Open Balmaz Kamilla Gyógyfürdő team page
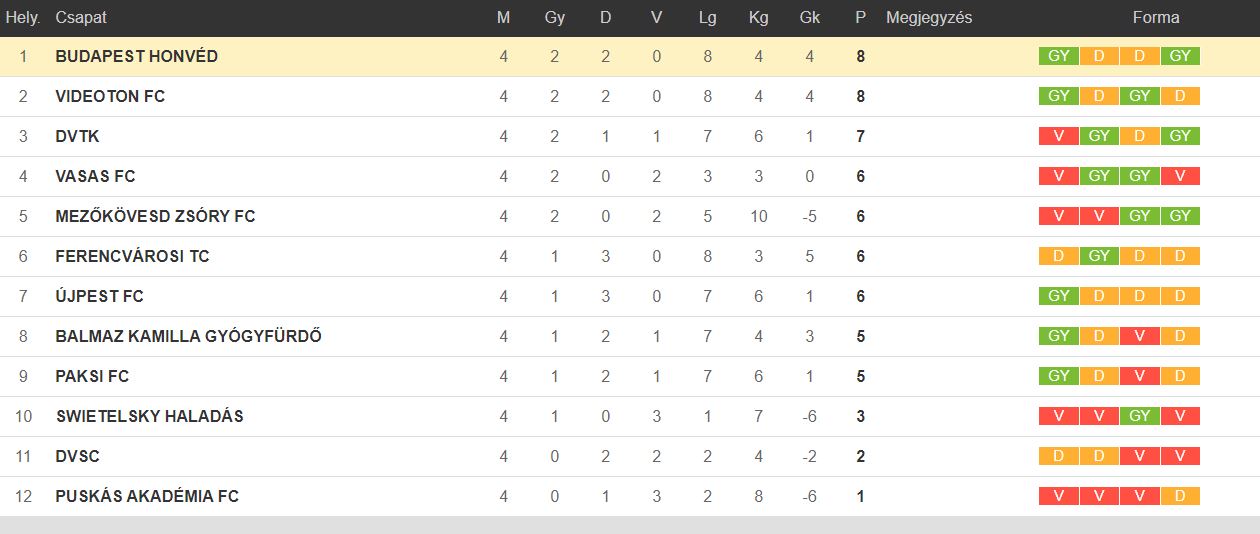Screen dimensions: 1260x534 tap(188, 337)
